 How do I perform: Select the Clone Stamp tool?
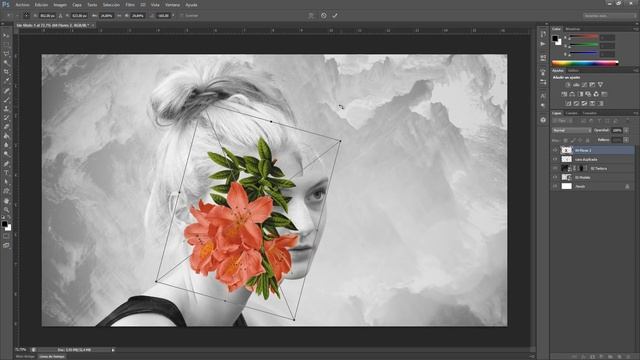coord(6,109)
